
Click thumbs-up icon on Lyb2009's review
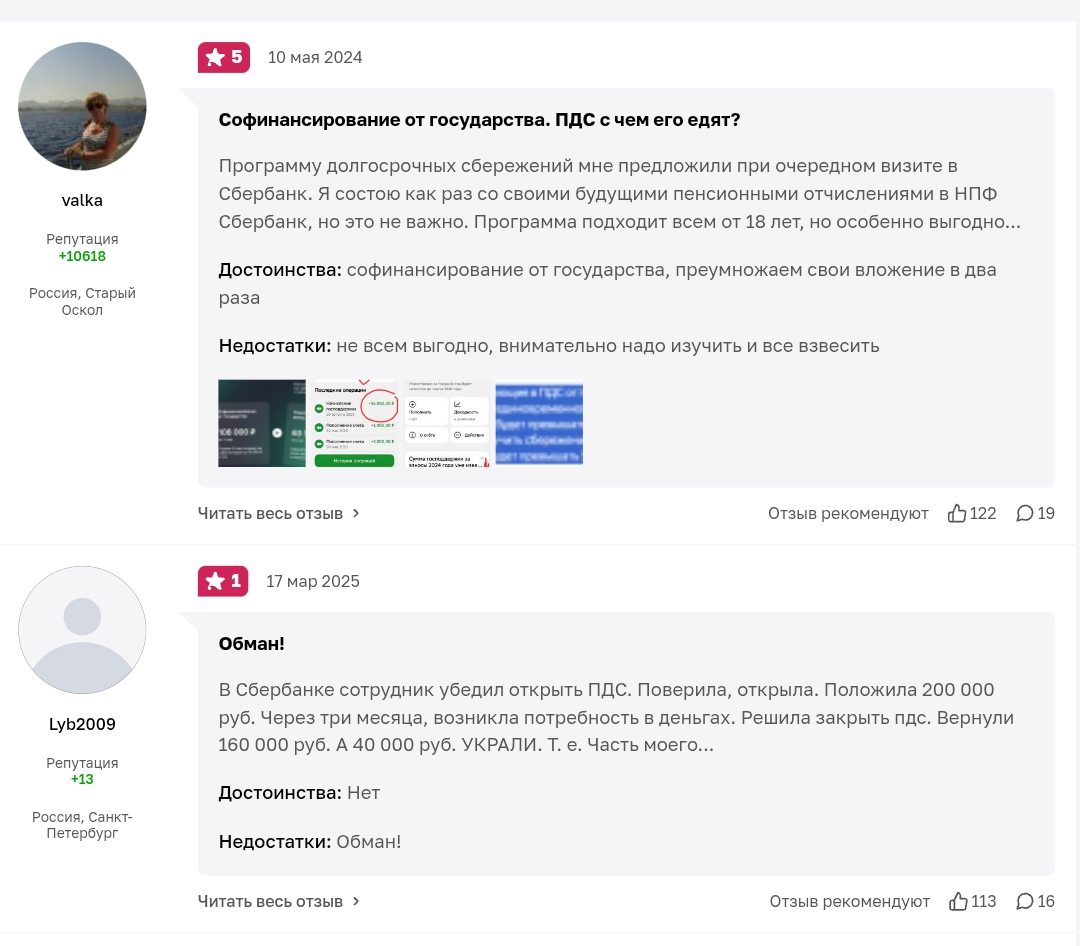958,901
